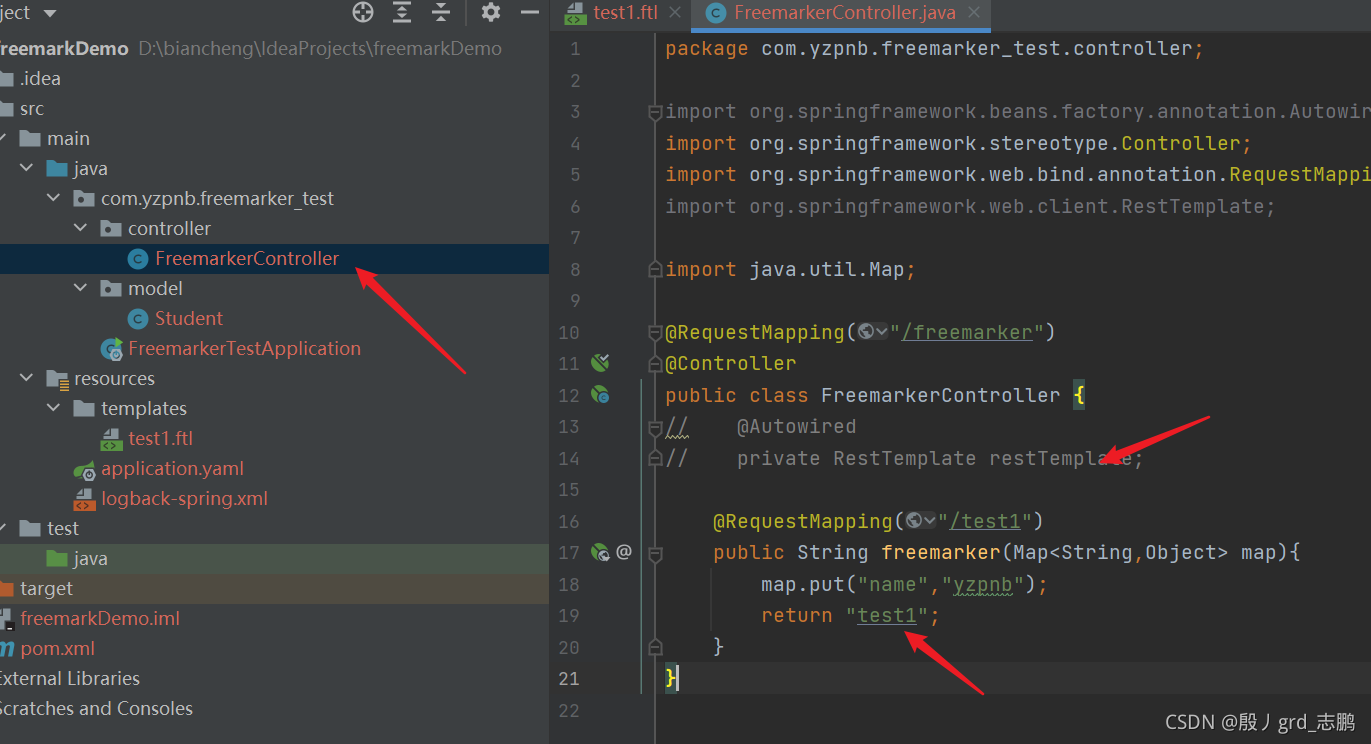The width and height of the screenshot is (1371, 744).
Task: Close the FreemarkerController.java tab
Action: 974,13
